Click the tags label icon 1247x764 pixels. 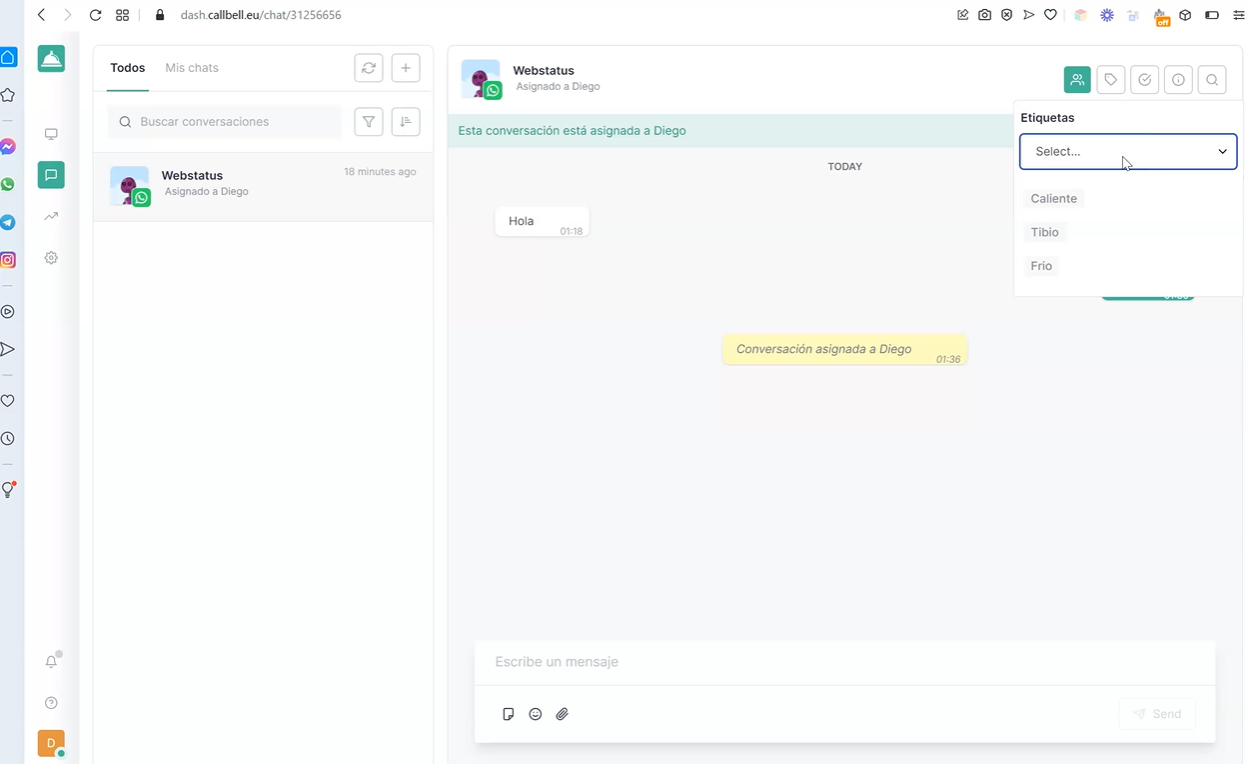(1111, 80)
